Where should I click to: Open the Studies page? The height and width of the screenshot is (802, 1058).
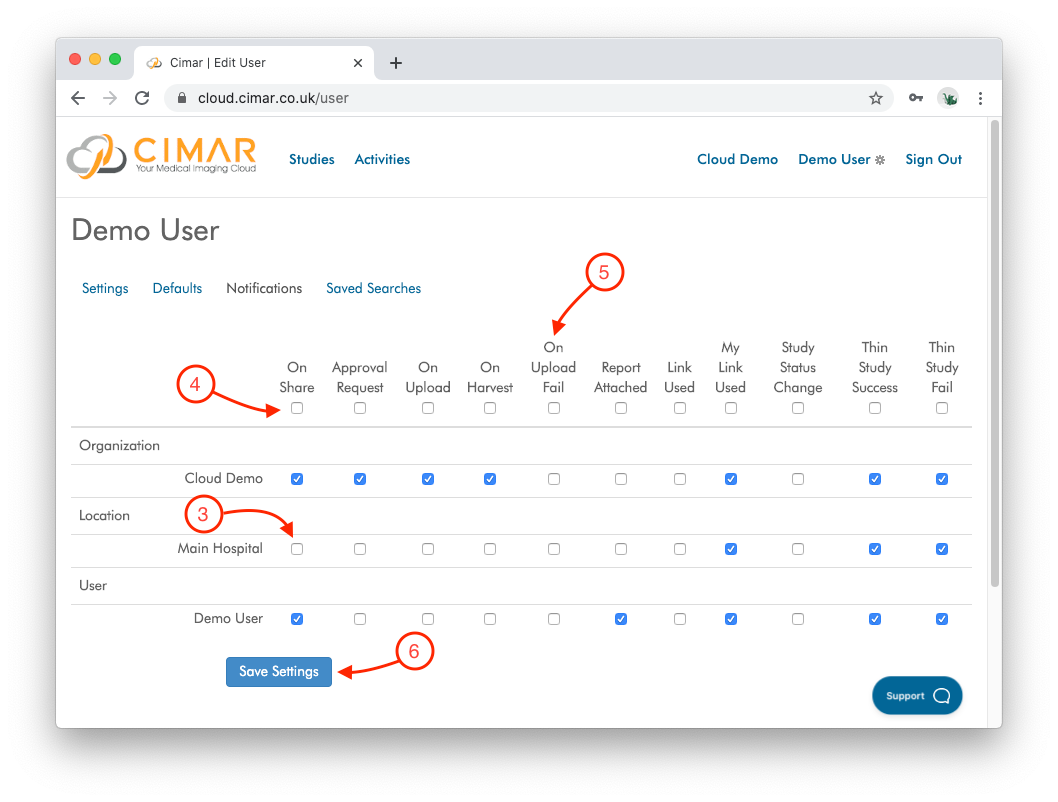point(312,159)
